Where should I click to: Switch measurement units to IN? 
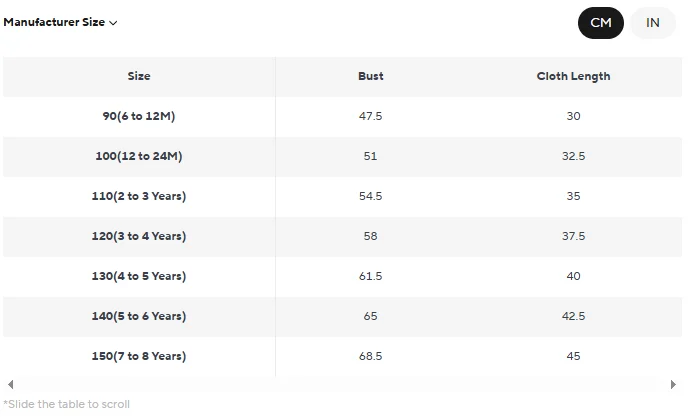(x=653, y=23)
